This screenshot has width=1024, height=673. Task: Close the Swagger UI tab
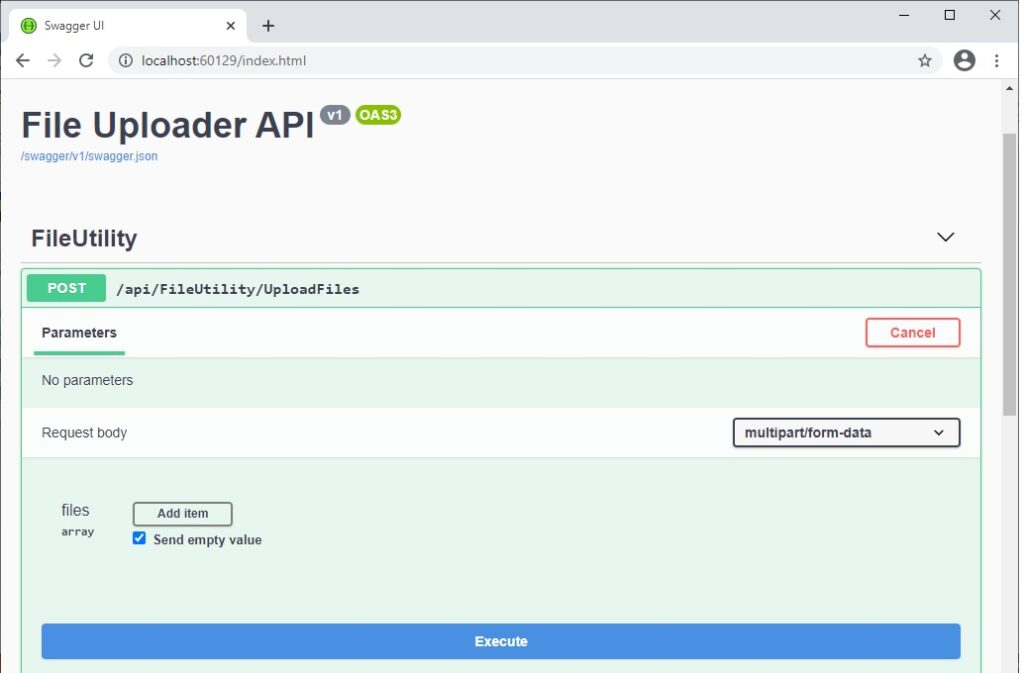(231, 26)
